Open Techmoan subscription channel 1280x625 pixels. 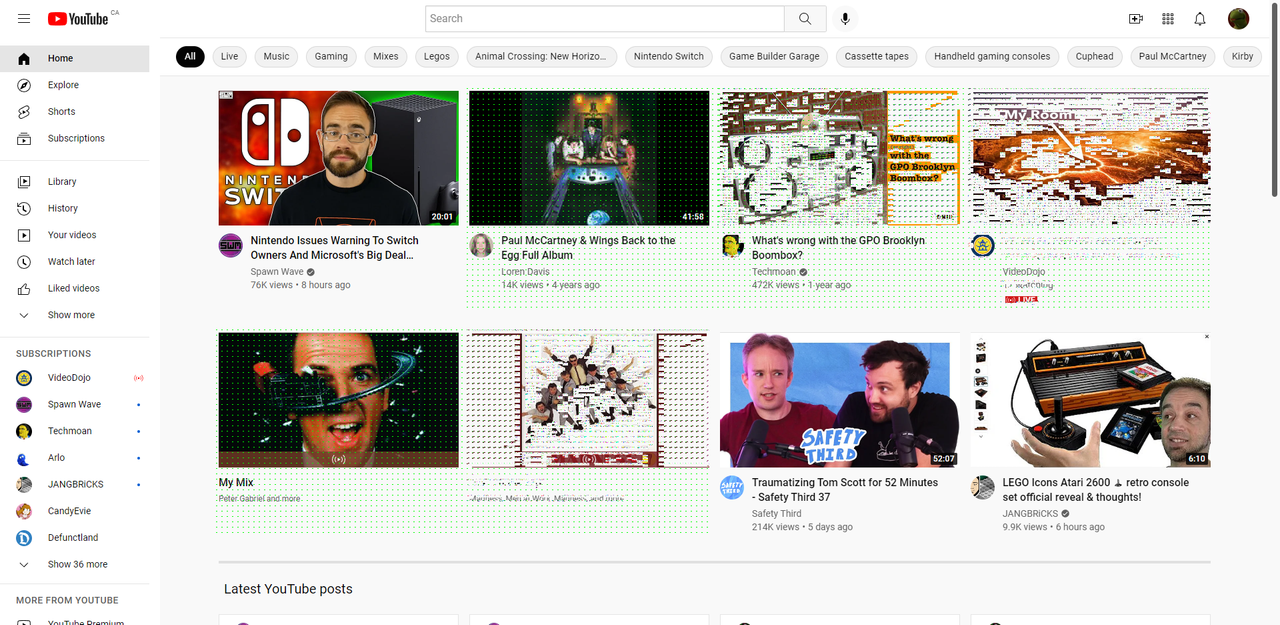tap(75, 431)
